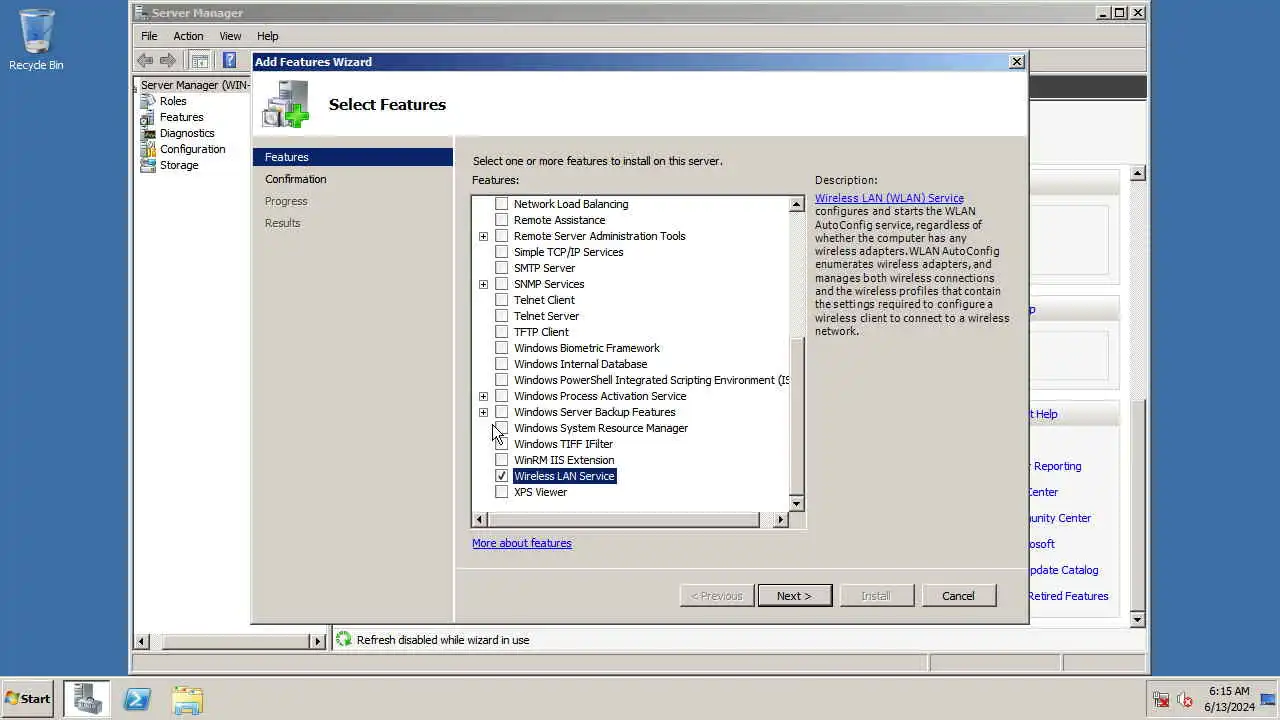
Task: Click the Forward arrow in Server Manager toolbar
Action: 168,60
